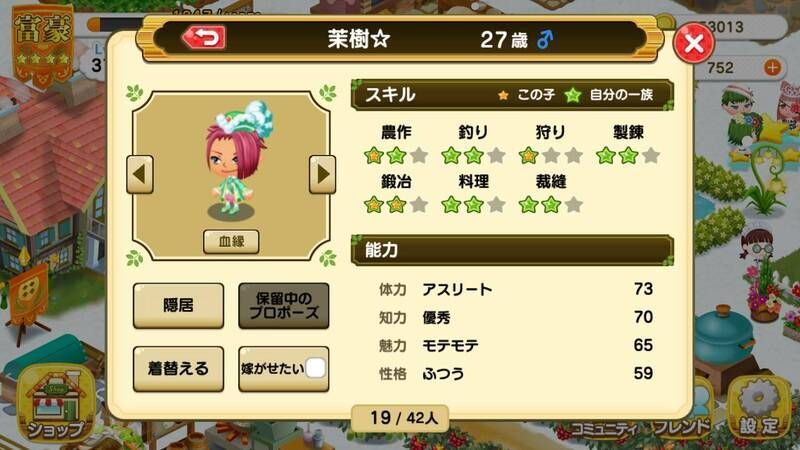The height and width of the screenshot is (450, 800).
Task: Tap the orange plus icon beside 752
Action: pos(773,67)
